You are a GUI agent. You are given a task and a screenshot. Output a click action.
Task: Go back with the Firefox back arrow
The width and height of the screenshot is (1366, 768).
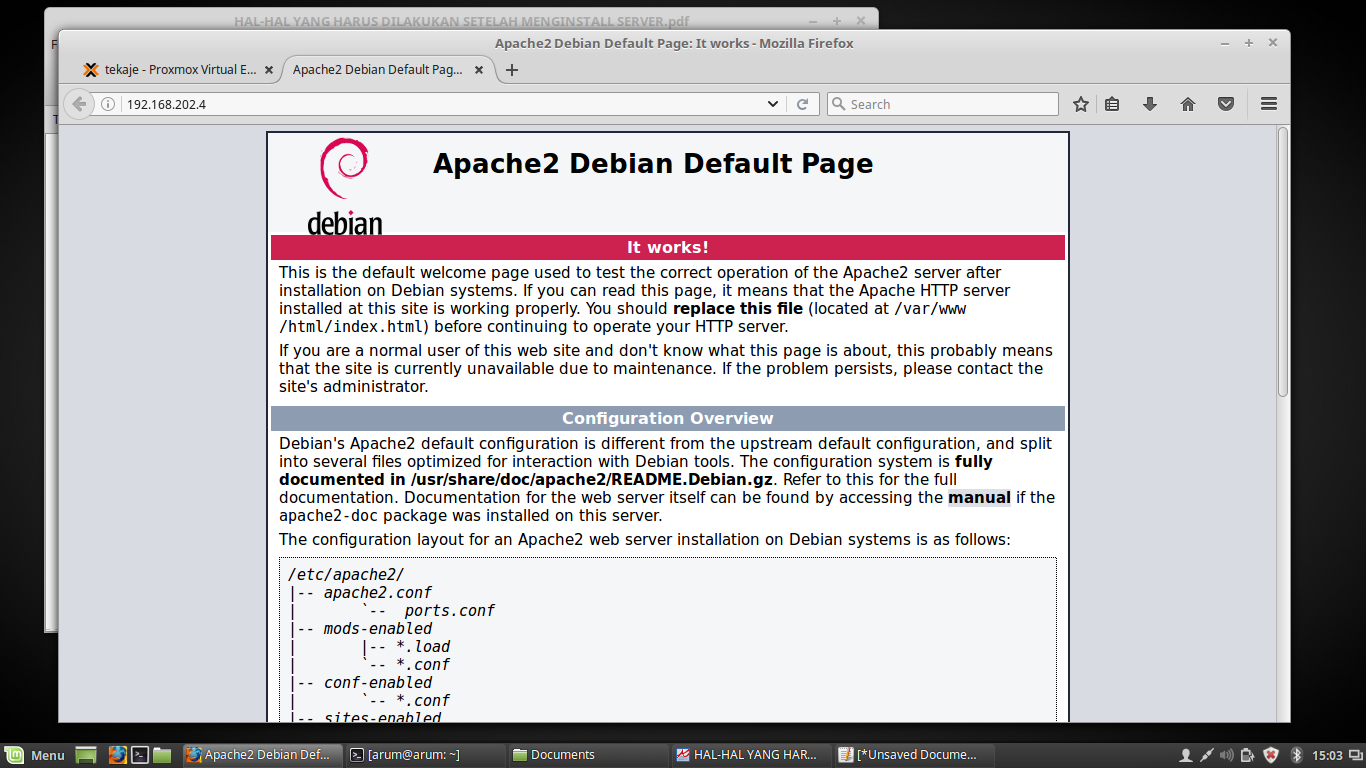pos(79,104)
